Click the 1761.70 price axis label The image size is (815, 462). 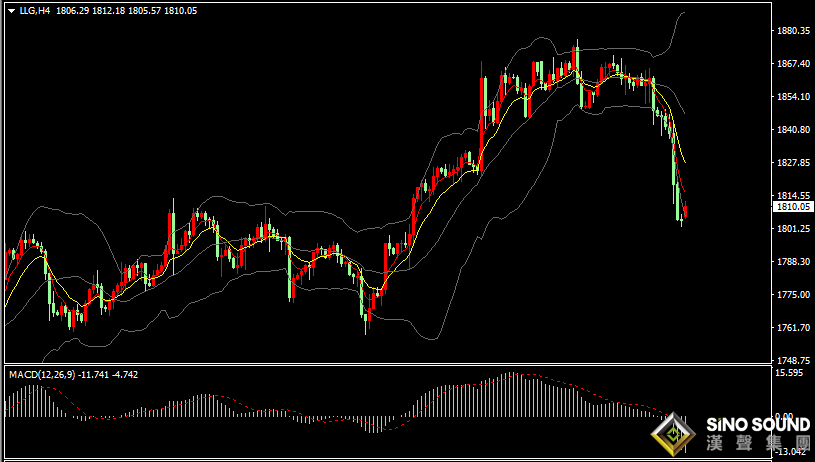(x=794, y=327)
